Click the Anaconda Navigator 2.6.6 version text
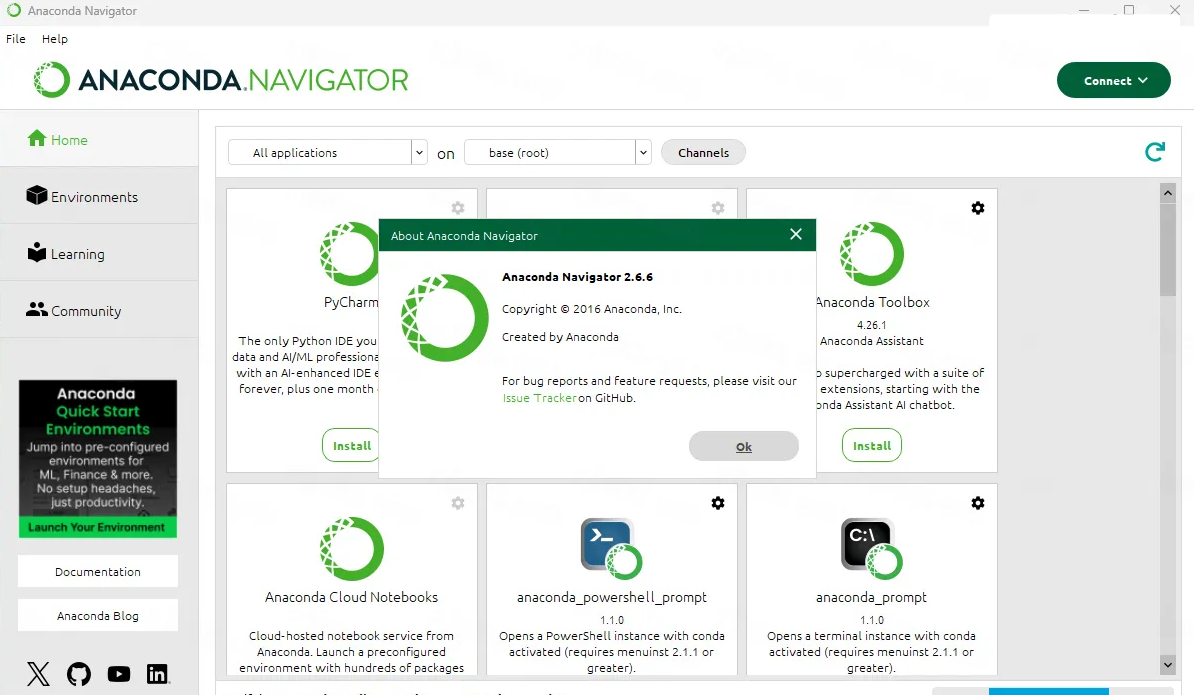1194x695 pixels. 577,277
